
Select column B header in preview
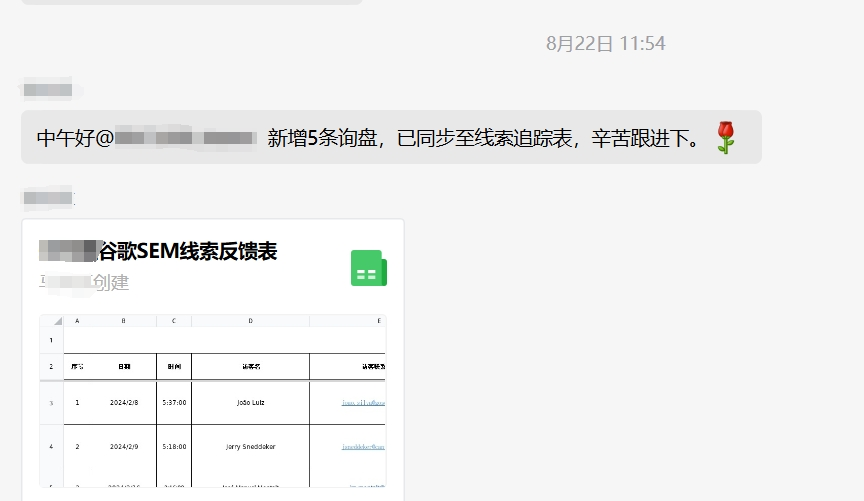pyautogui.click(x=124, y=321)
